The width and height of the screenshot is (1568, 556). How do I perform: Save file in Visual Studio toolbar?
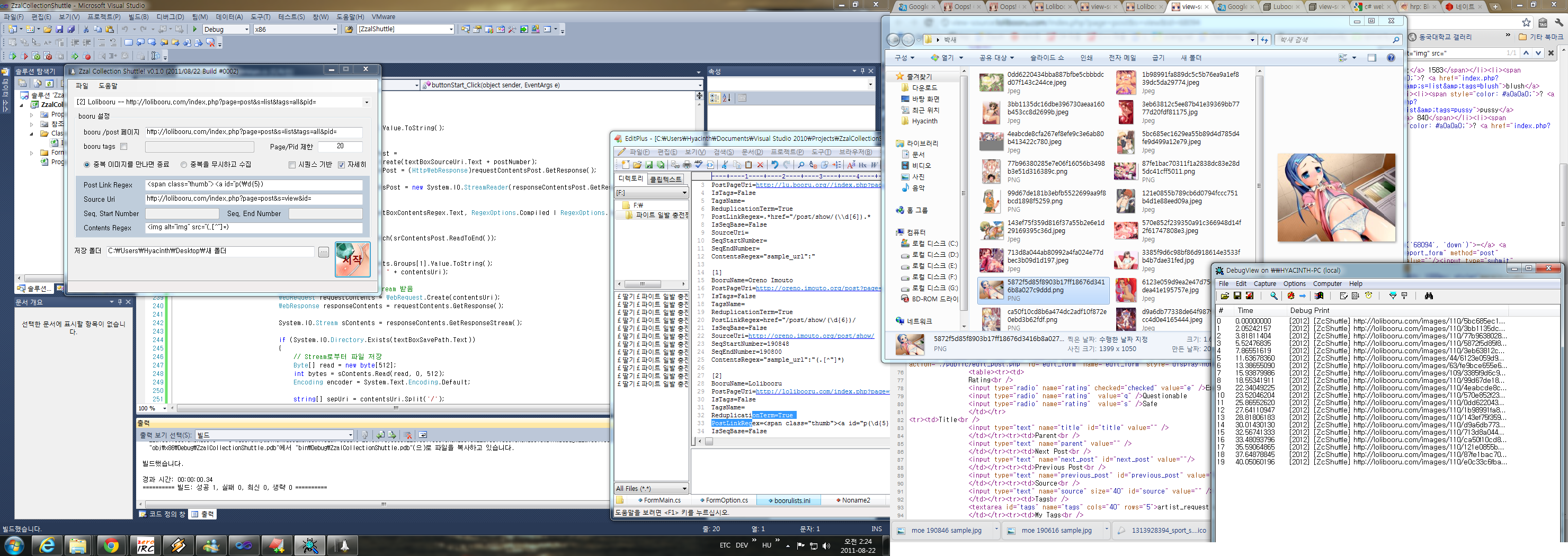tap(59, 29)
